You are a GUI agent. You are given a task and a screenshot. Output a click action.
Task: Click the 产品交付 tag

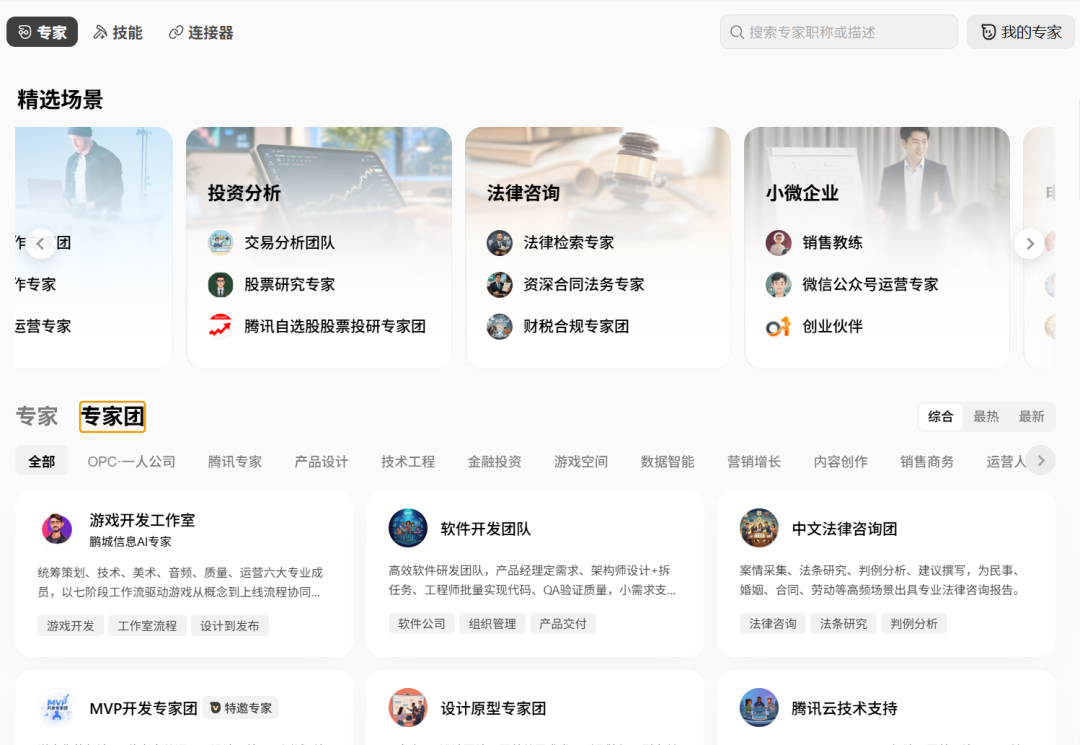(x=563, y=623)
